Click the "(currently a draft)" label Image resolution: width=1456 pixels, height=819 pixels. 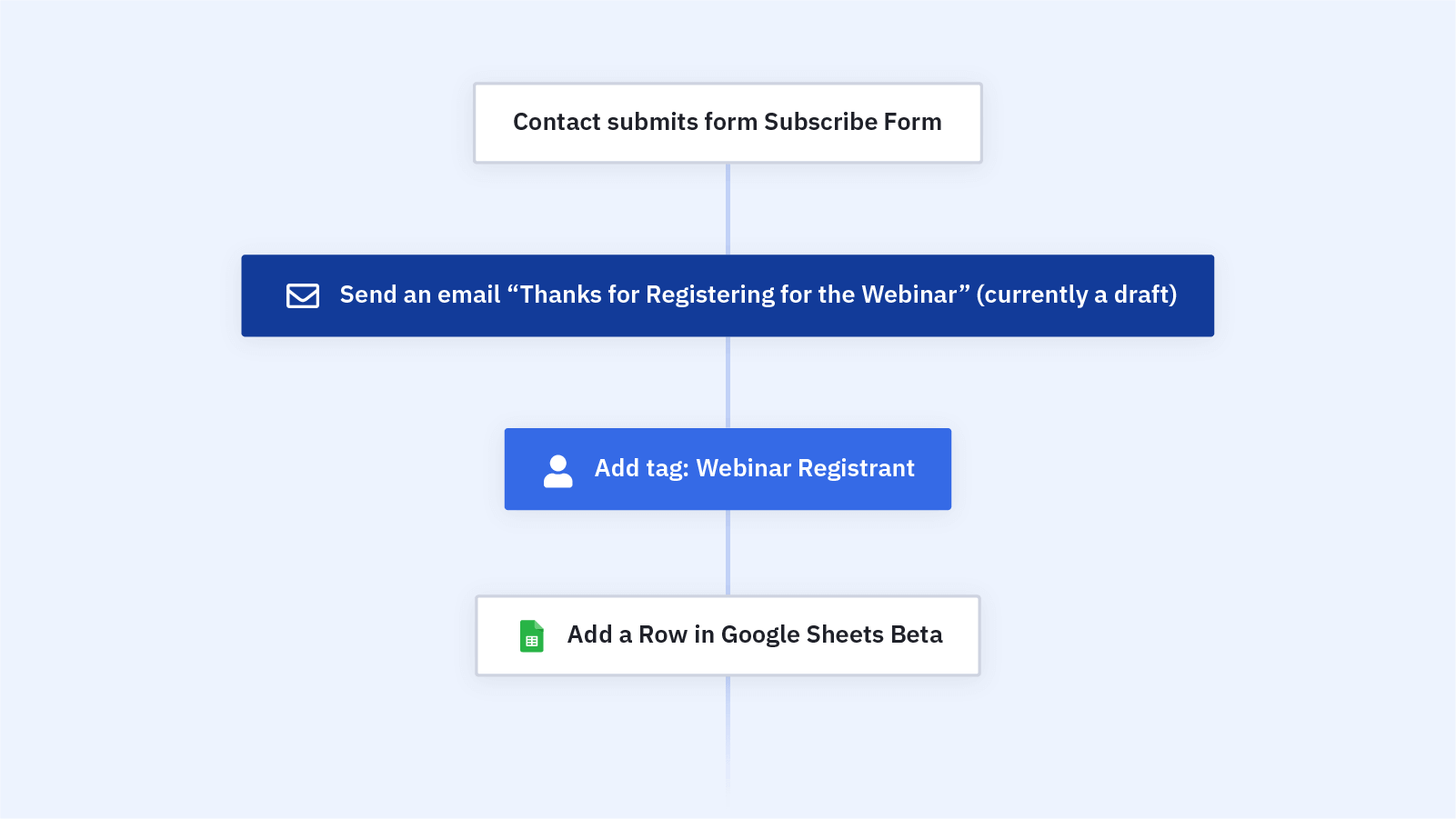click(x=1077, y=295)
